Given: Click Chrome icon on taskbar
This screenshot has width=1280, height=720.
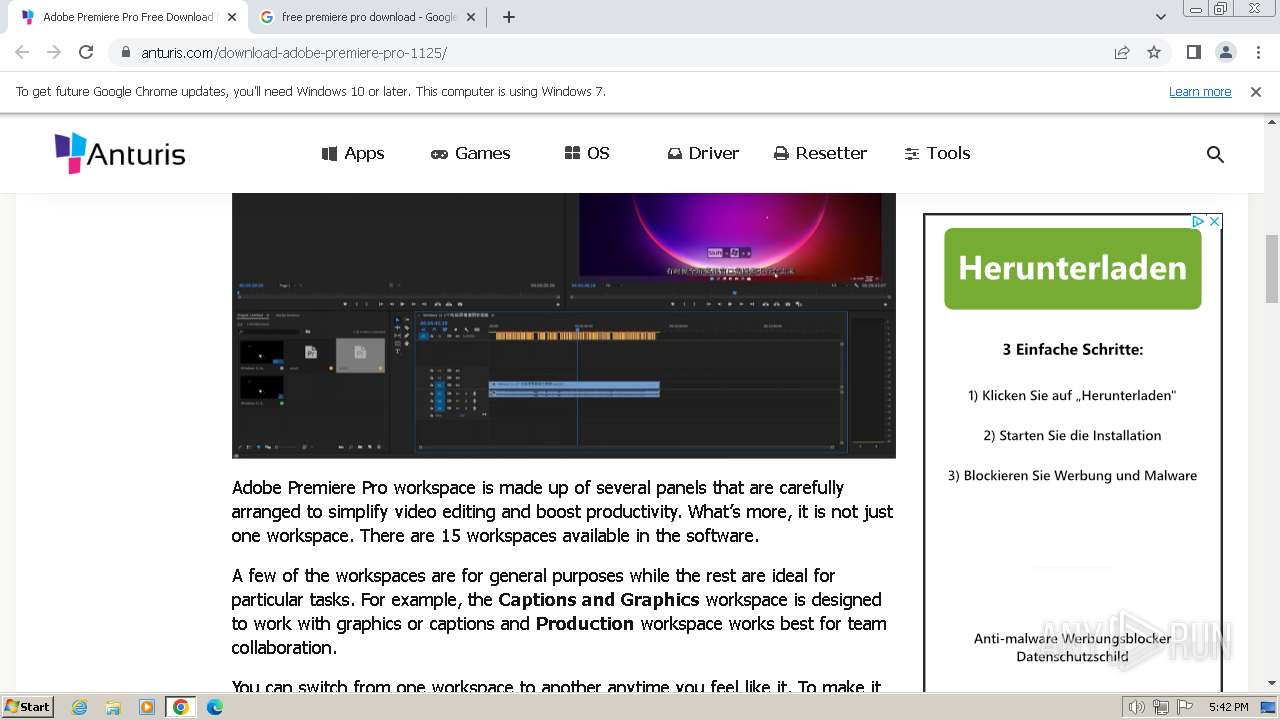Looking at the screenshot, I should tap(181, 707).
